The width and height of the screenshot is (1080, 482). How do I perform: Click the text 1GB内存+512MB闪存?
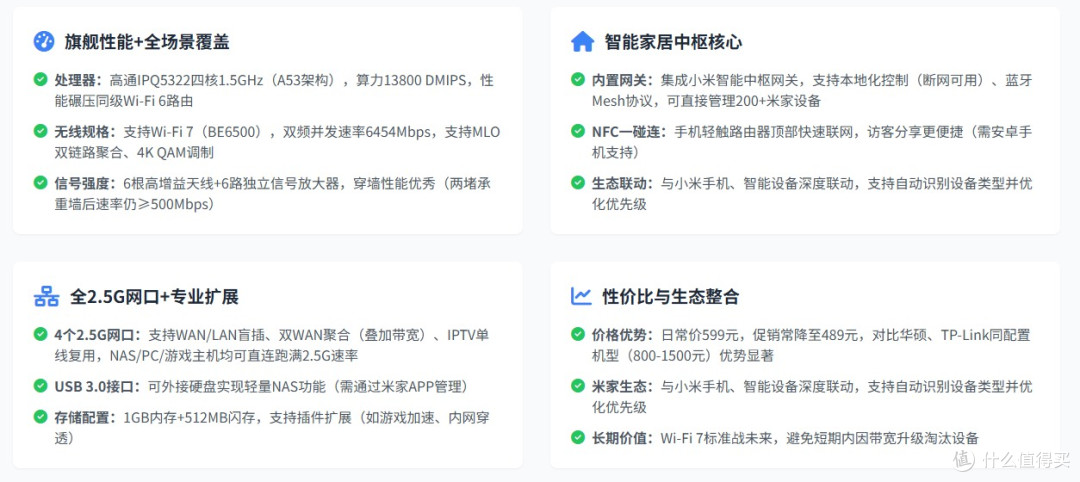(x=188, y=418)
